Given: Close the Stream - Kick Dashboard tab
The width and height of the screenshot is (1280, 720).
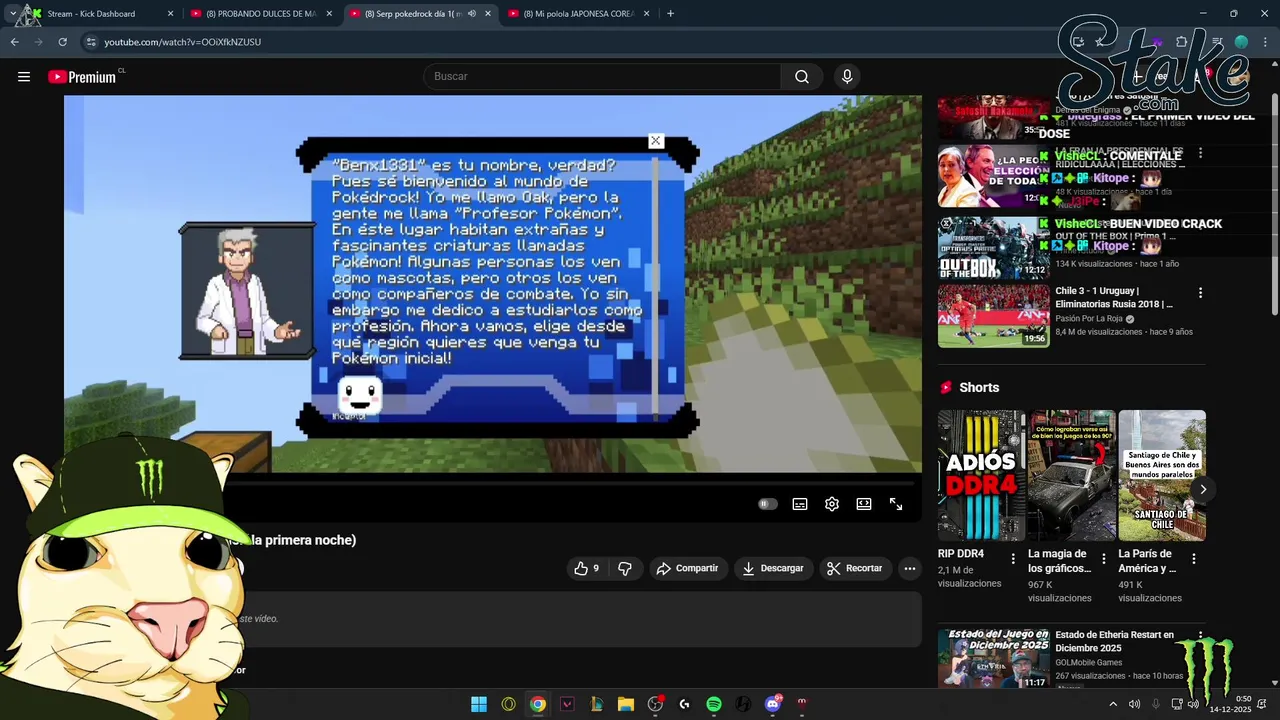Looking at the screenshot, I should (x=170, y=14).
